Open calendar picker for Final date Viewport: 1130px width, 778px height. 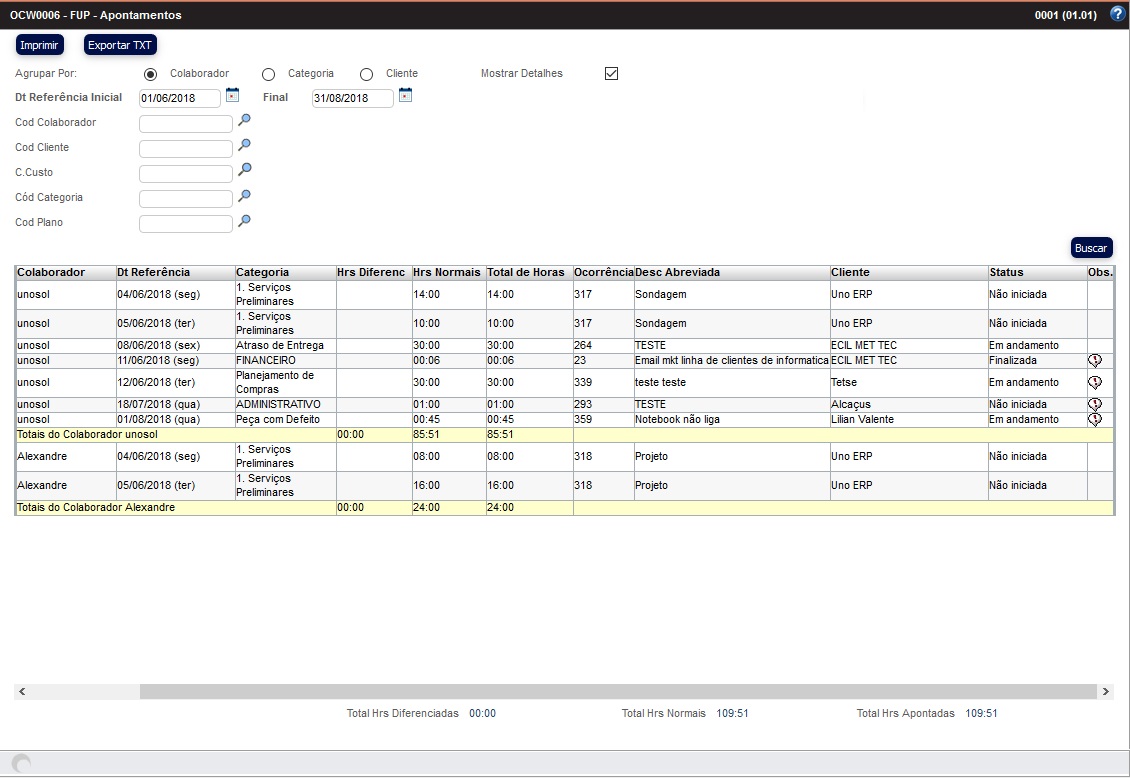(x=405, y=95)
